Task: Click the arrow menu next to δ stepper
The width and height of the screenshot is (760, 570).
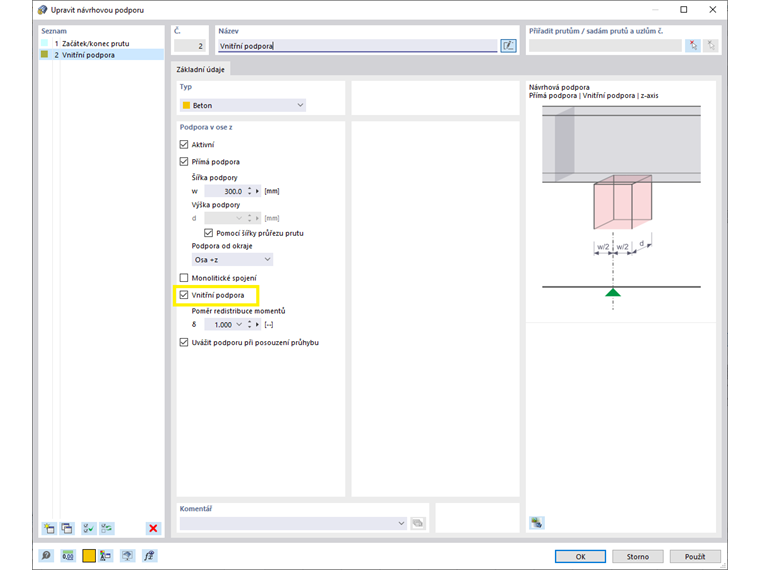Action: 257,325
